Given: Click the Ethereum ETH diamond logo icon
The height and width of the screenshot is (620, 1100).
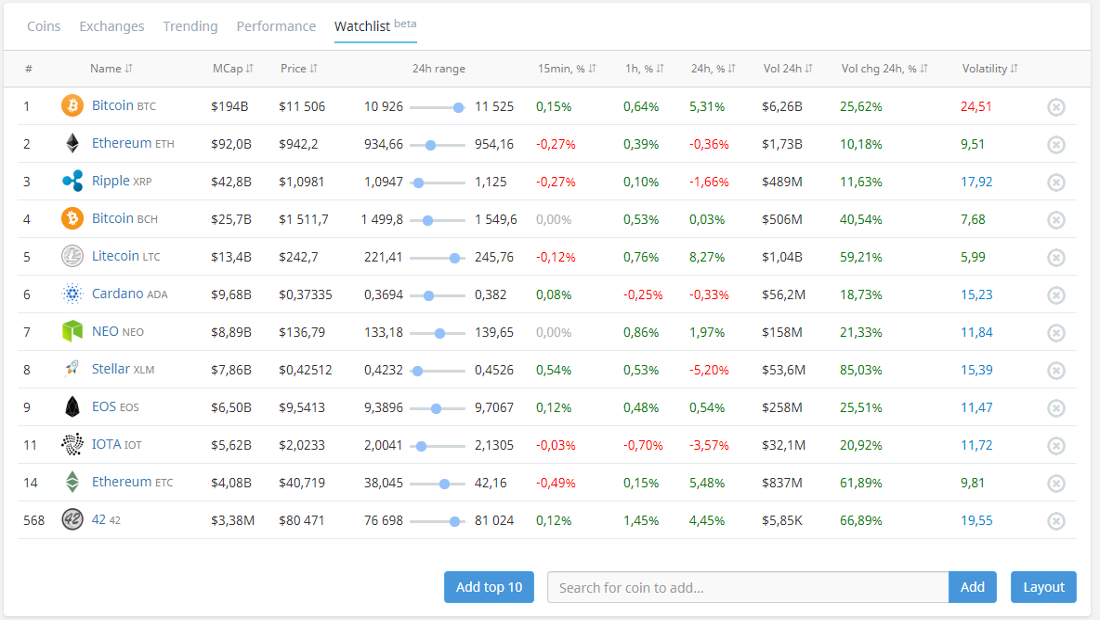Looking at the screenshot, I should [x=72, y=144].
